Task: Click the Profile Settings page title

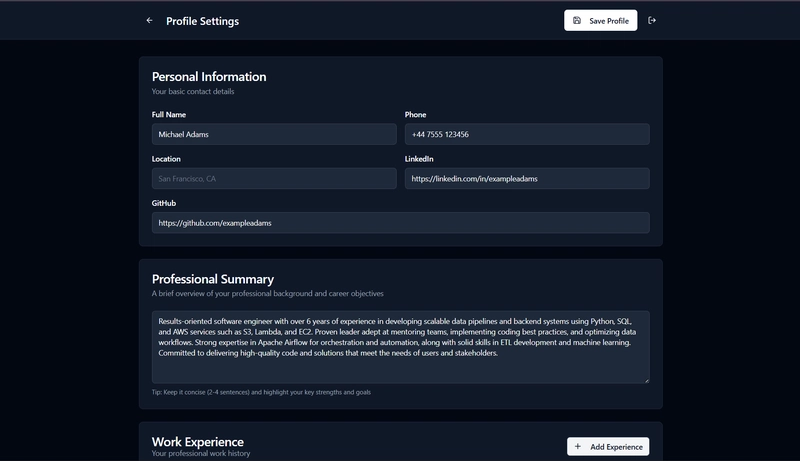Action: tap(202, 21)
